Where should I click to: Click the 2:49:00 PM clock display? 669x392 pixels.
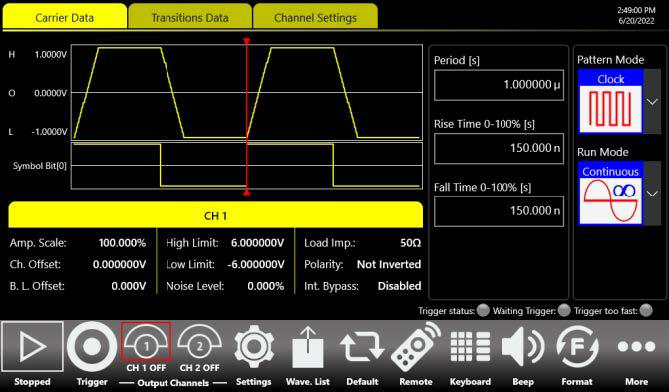(x=636, y=10)
